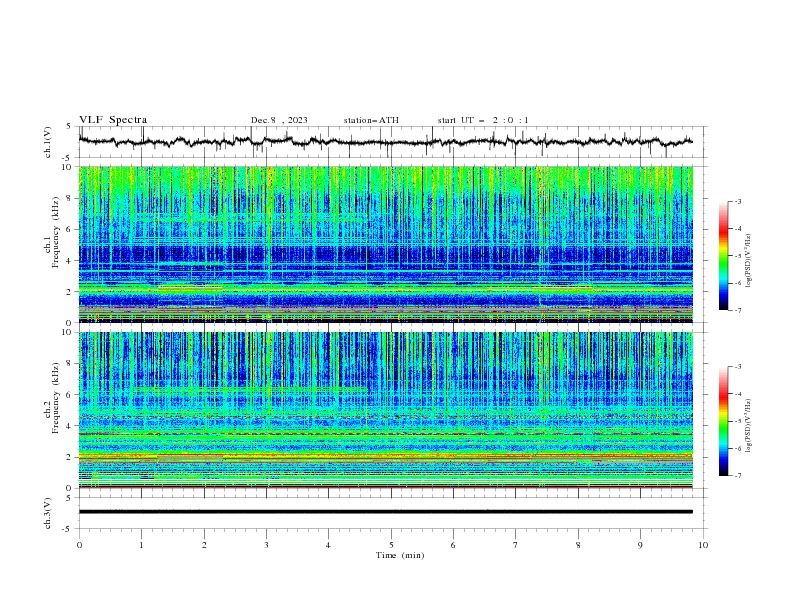792x612 pixels.
Task: Click inside the ch.2 spectrogram panel
Action: coord(385,410)
